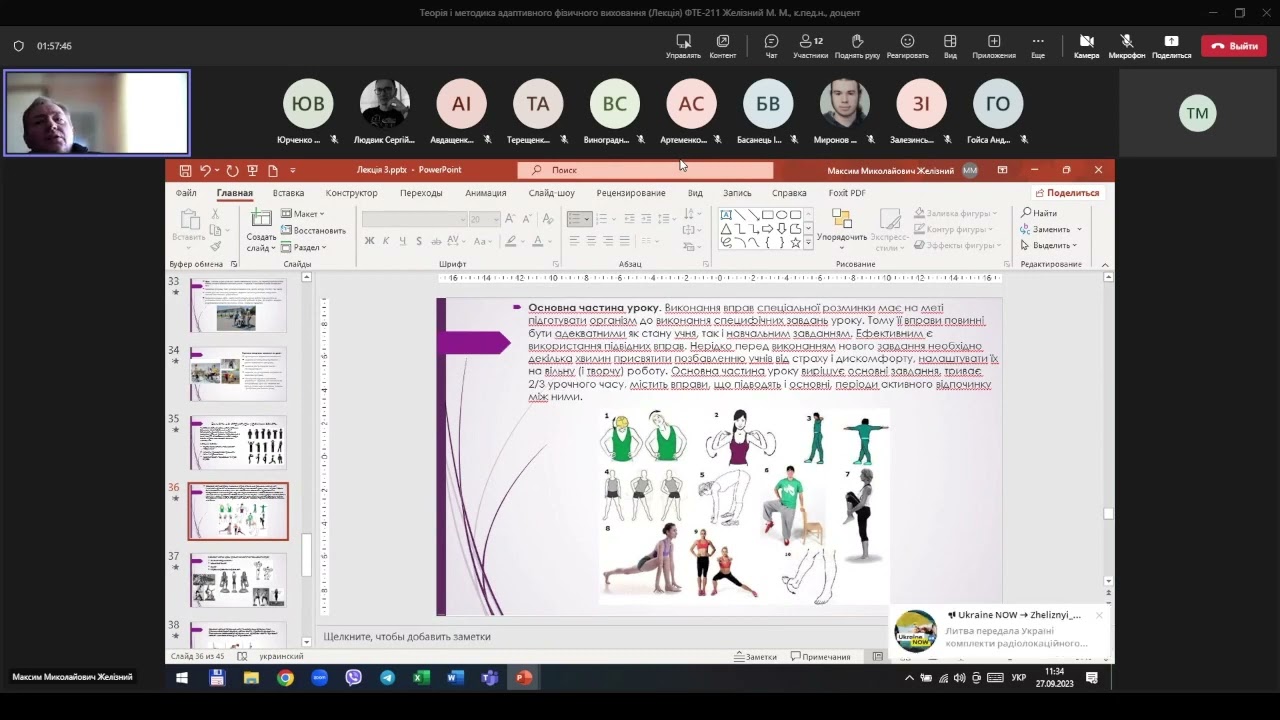Leave the meeting with the red button
This screenshot has height=720, width=1280.
1234,46
